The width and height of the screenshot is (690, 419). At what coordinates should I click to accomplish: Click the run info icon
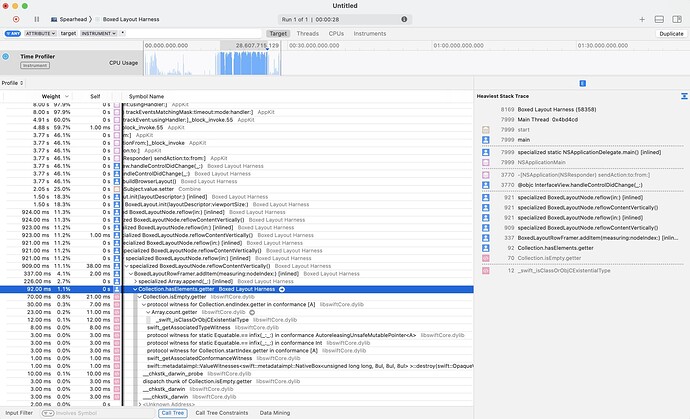(404, 19)
